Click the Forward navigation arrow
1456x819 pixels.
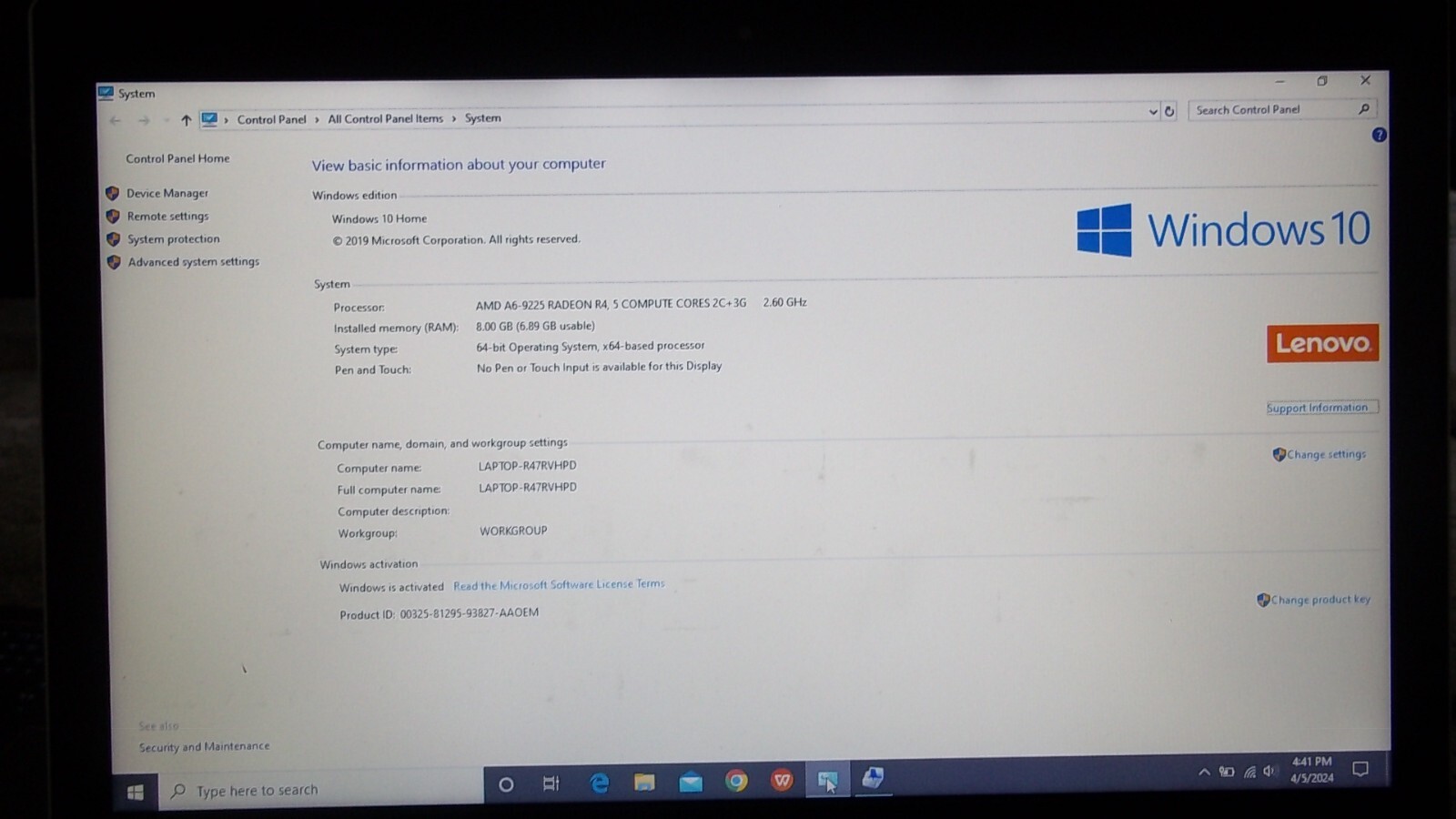144,120
